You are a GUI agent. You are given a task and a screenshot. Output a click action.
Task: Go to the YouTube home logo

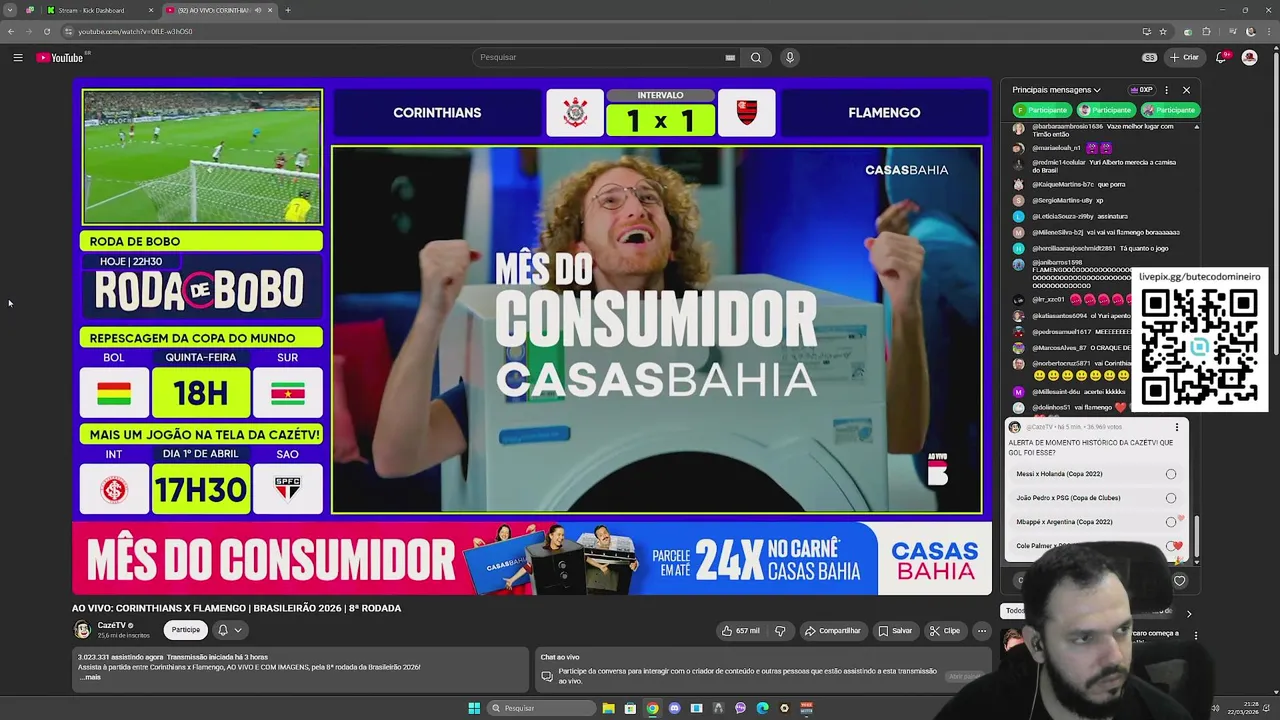pyautogui.click(x=60, y=57)
